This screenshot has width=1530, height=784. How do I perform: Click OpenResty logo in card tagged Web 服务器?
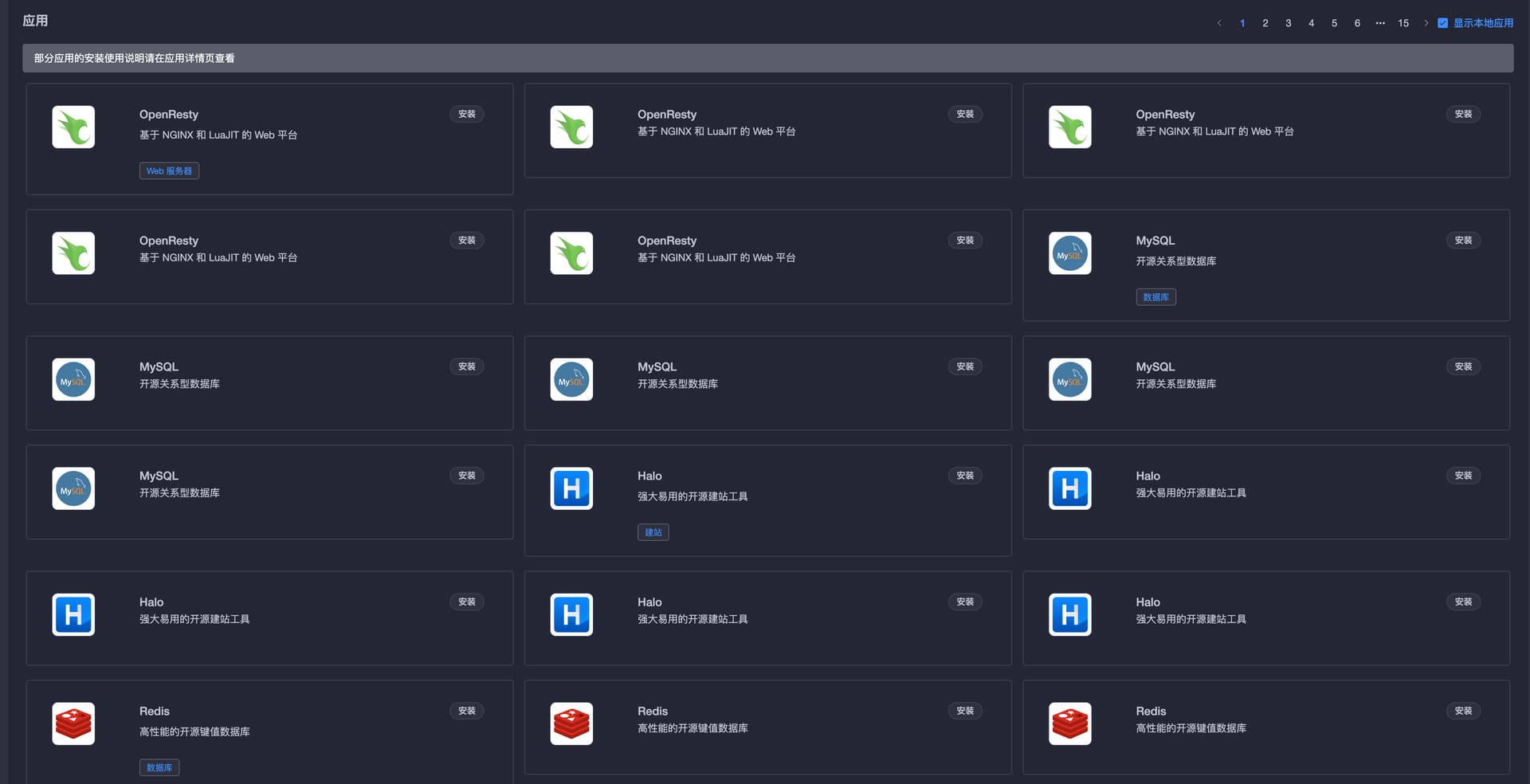click(x=73, y=127)
